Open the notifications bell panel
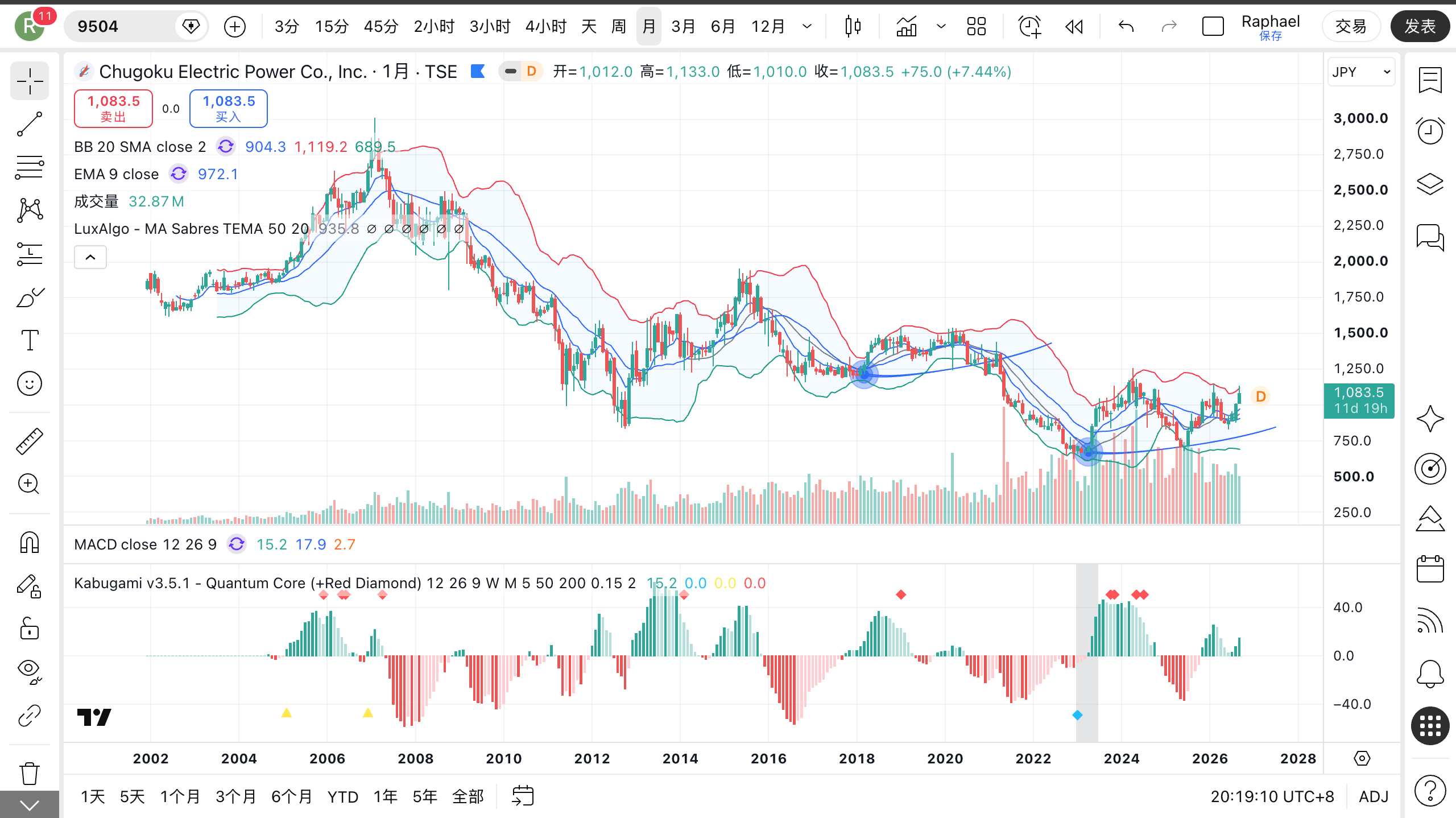The width and height of the screenshot is (1456, 818). (x=1430, y=675)
